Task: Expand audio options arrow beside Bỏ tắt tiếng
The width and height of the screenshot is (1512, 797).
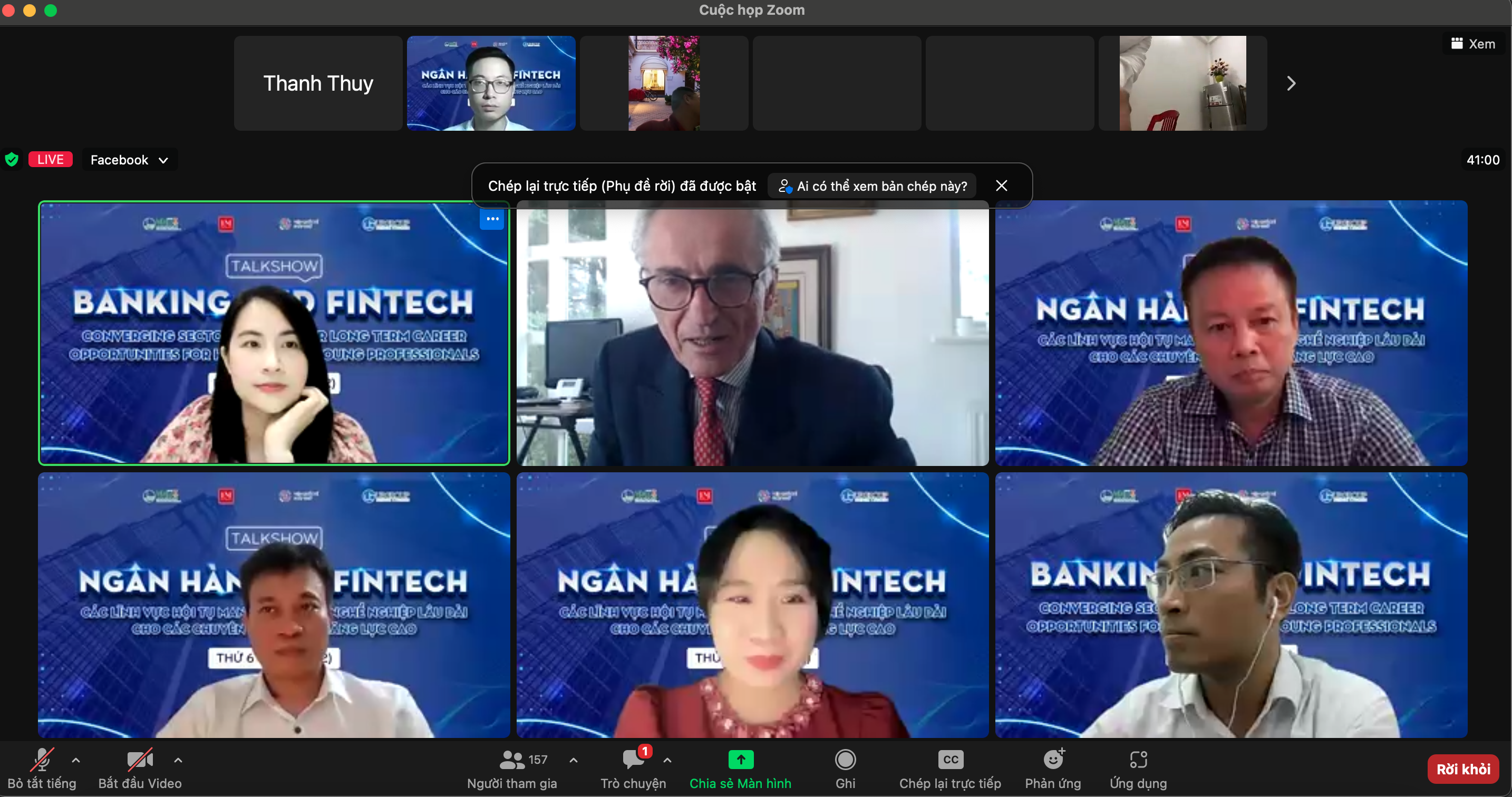Action: coord(76,760)
